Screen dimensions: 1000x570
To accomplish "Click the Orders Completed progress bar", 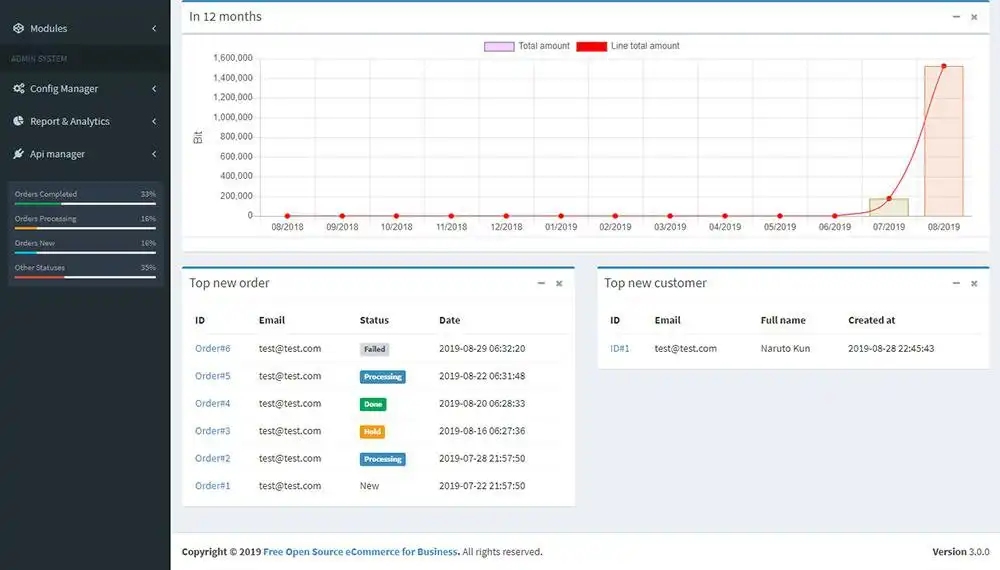I will 85,203.
